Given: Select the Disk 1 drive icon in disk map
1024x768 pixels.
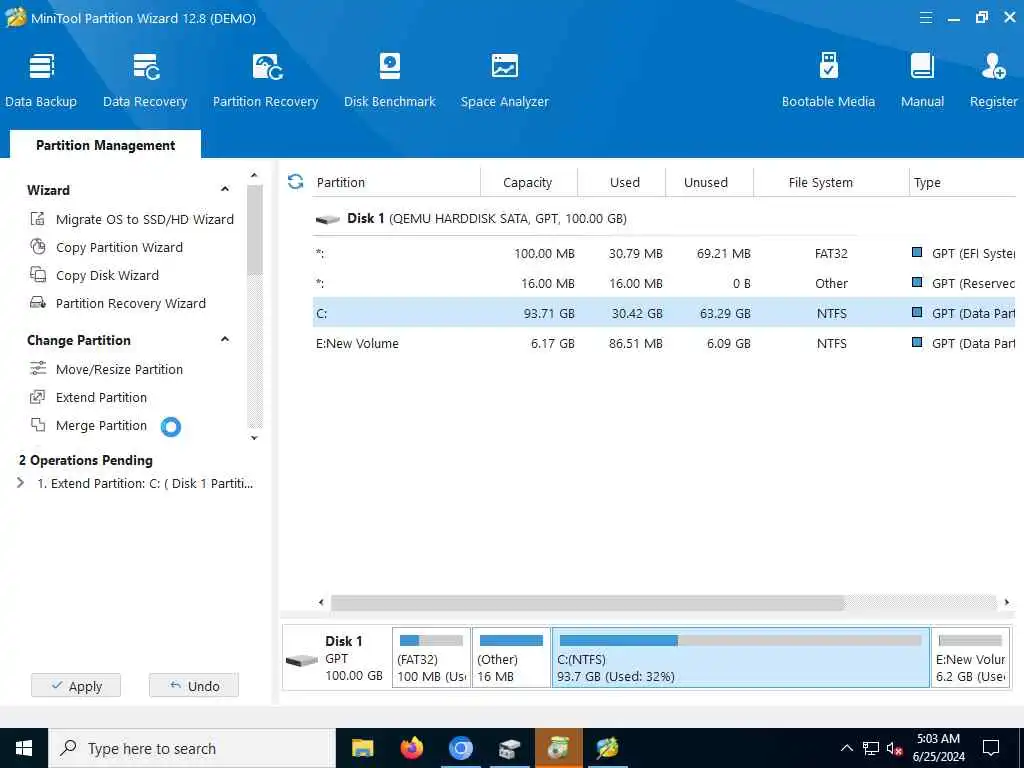Looking at the screenshot, I should [x=302, y=660].
